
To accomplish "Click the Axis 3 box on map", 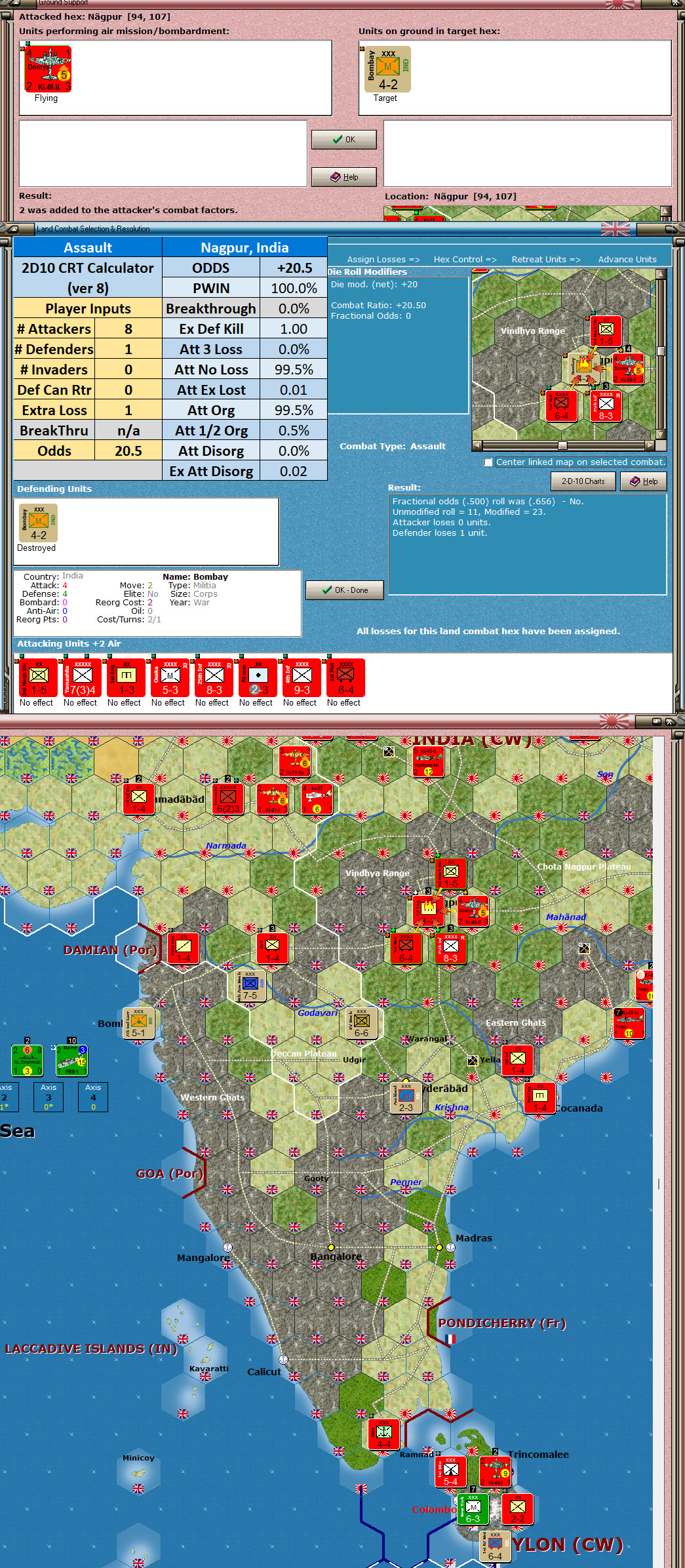I will (49, 1096).
